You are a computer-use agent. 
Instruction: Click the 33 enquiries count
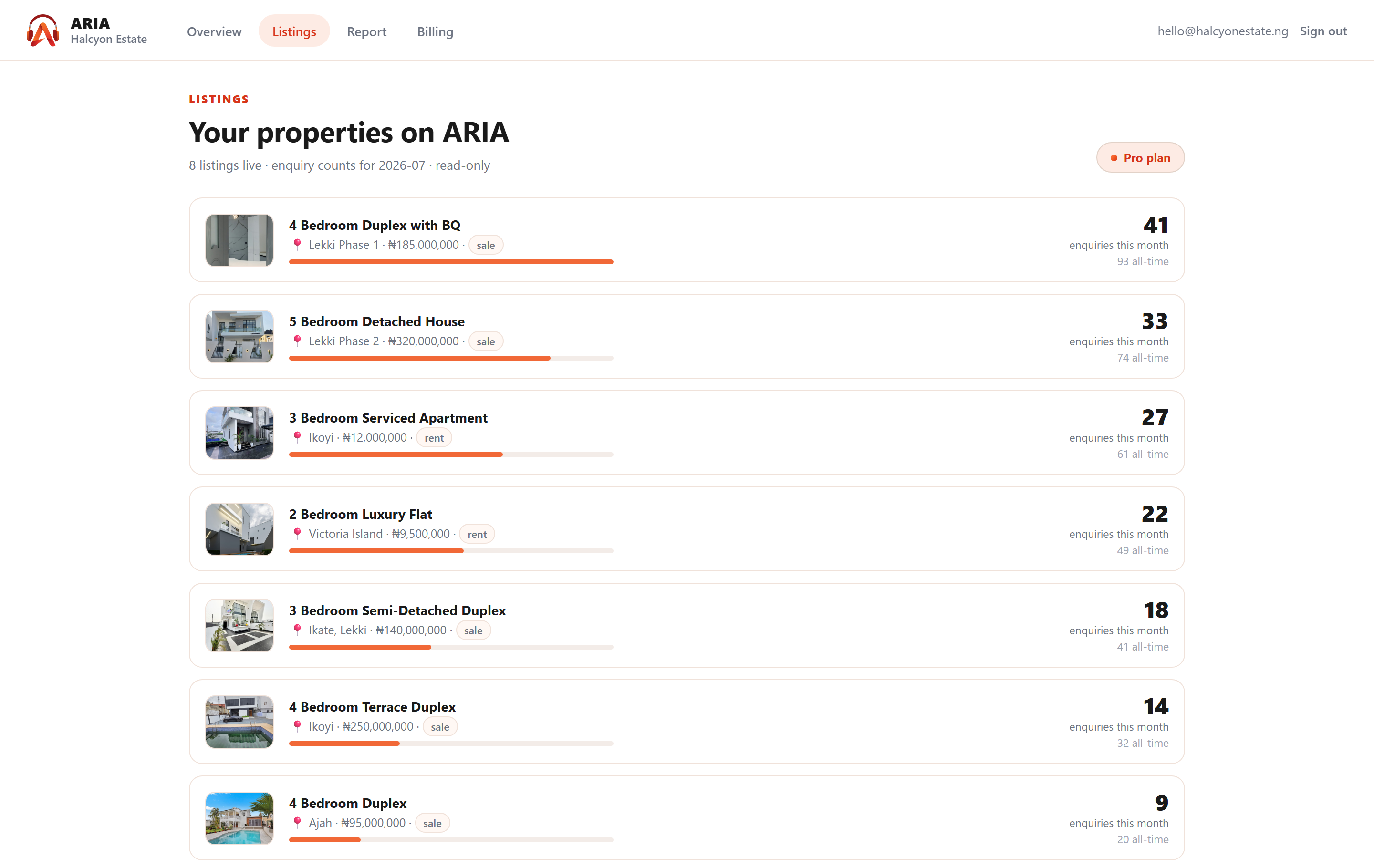pyautogui.click(x=1155, y=321)
